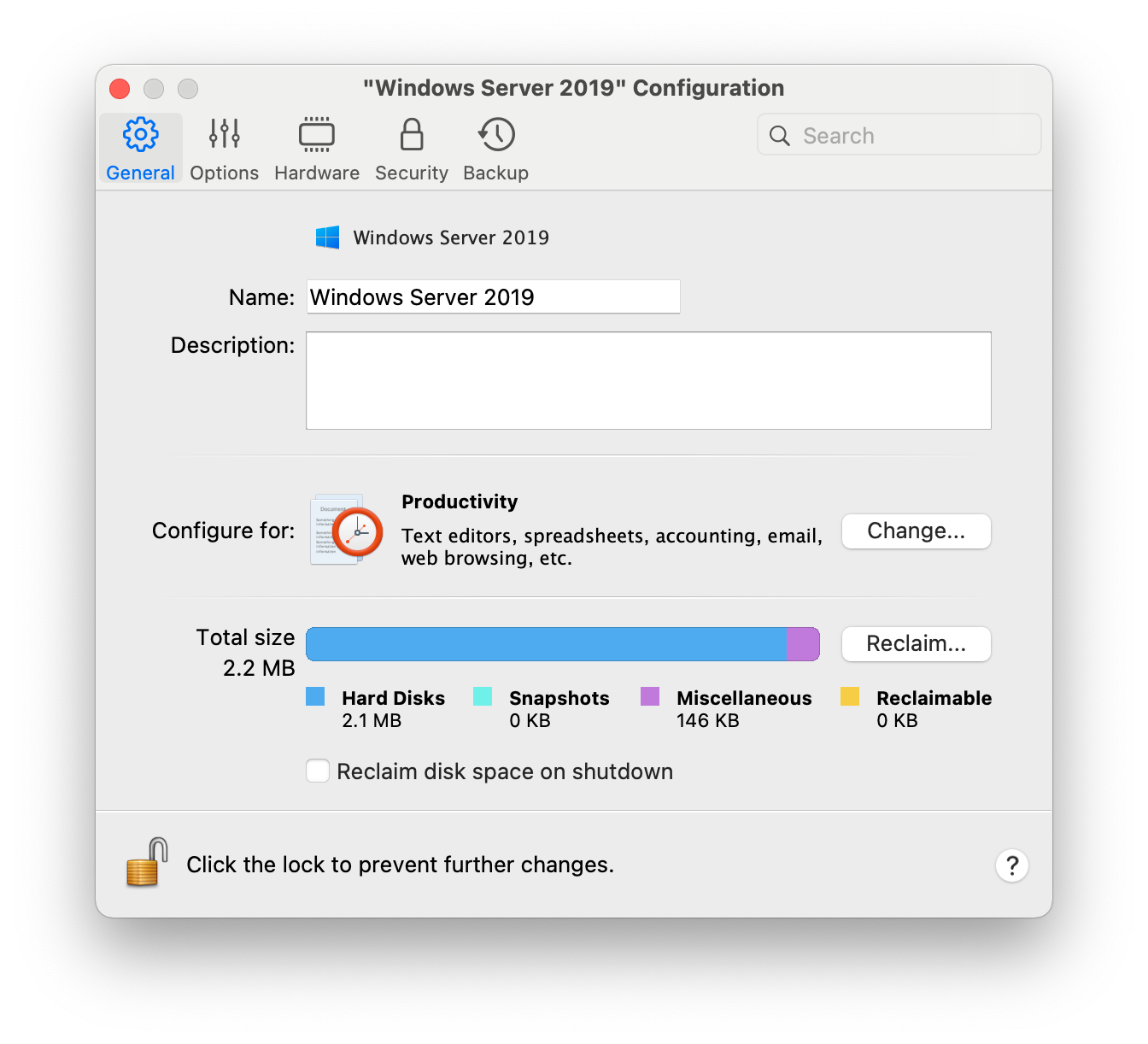Open the Backup clock icon

tap(496, 135)
